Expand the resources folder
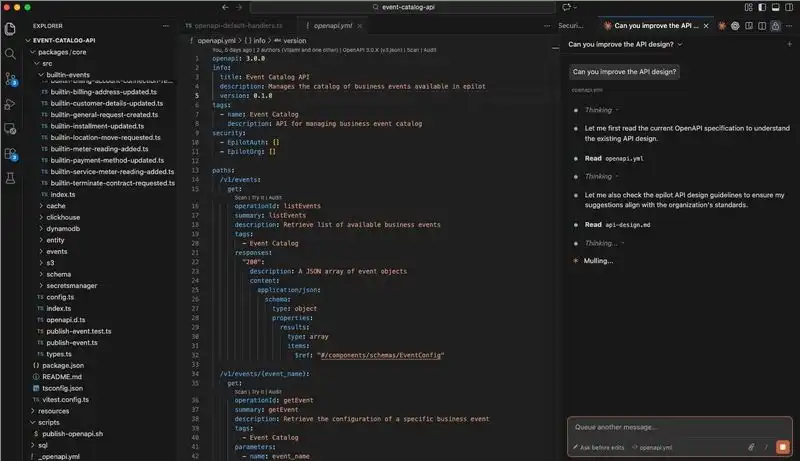This screenshot has width=800, height=461. pos(53,411)
